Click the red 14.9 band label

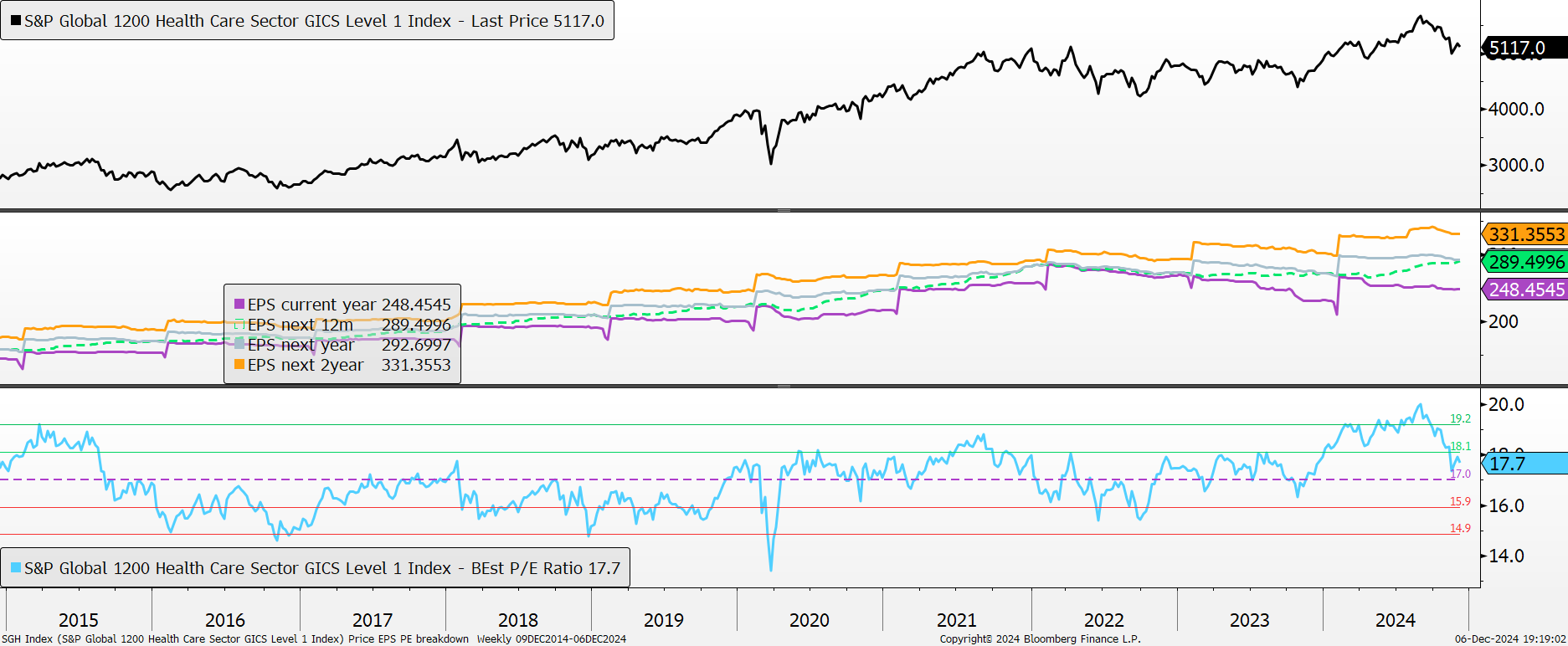(1460, 528)
